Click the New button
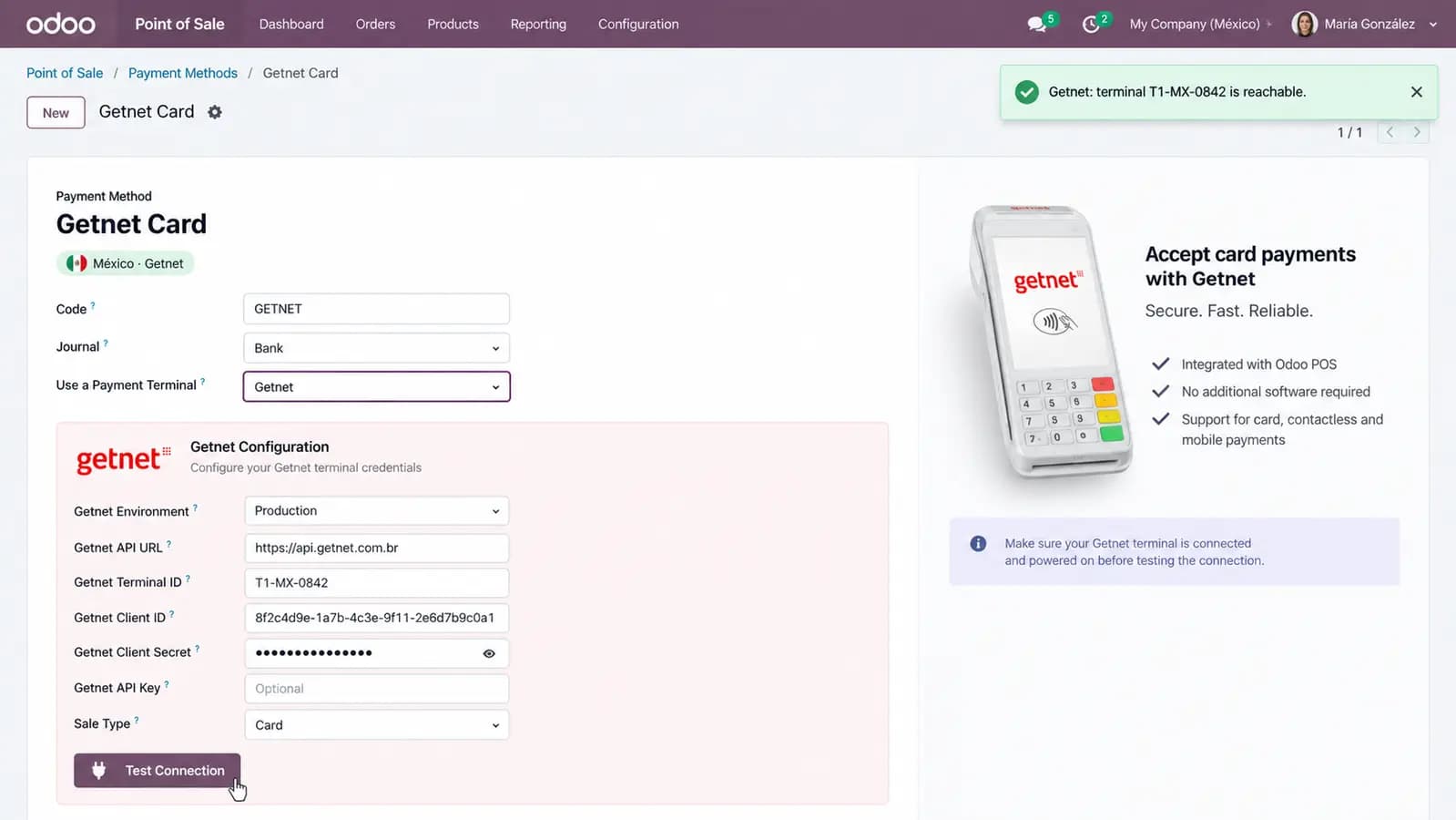The image size is (1456, 820). 56,113
